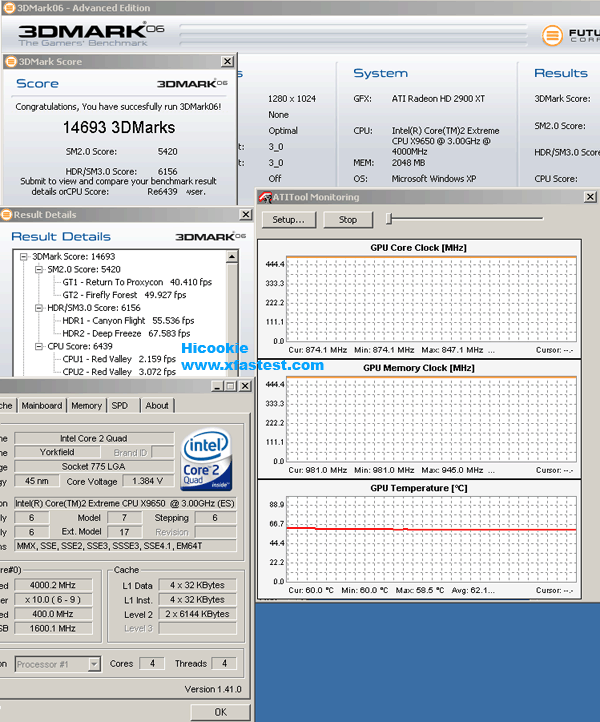This screenshot has width=600, height=722.
Task: Close the ATITool Monitoring window
Action: 590,197
